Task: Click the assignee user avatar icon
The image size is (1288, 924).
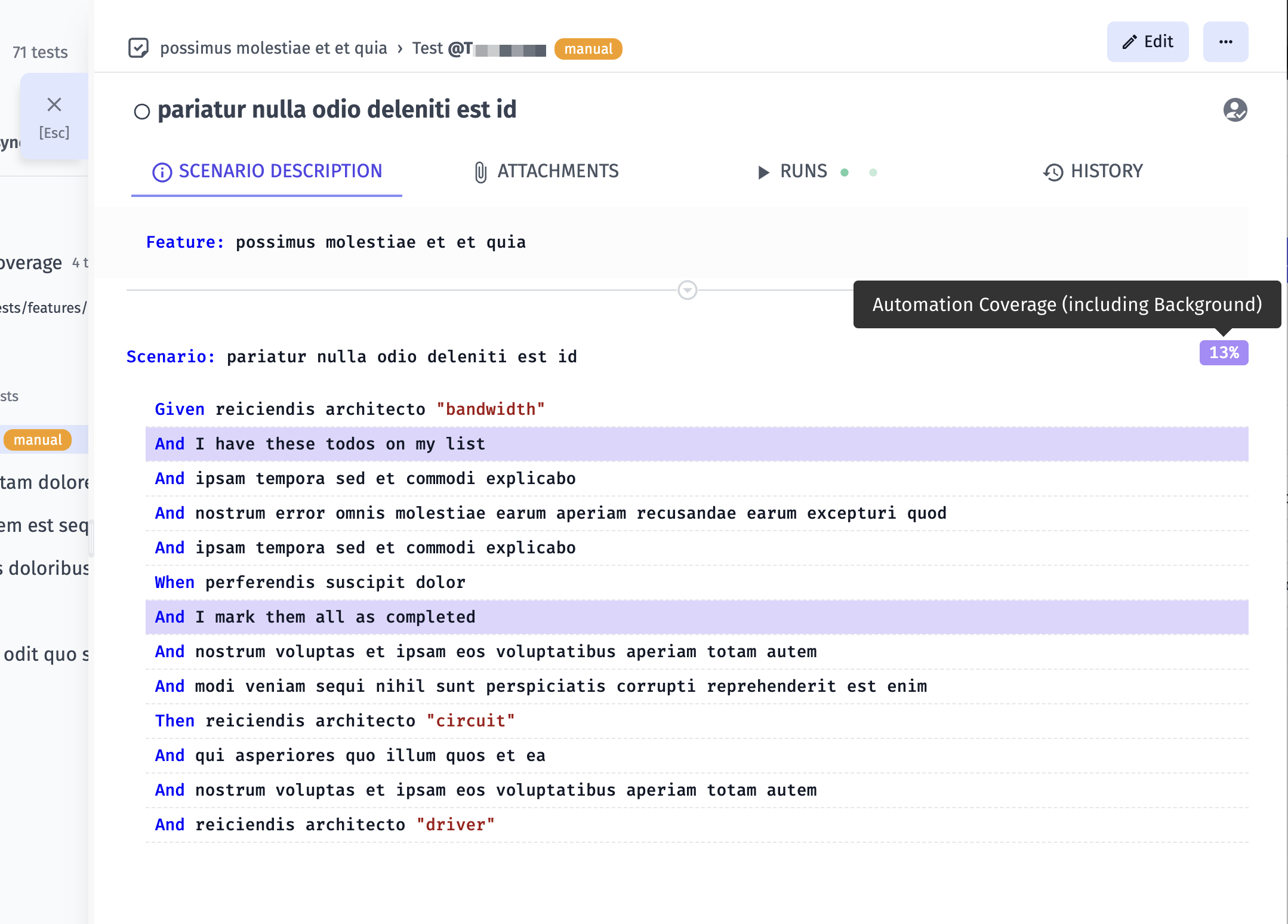Action: 1235,110
